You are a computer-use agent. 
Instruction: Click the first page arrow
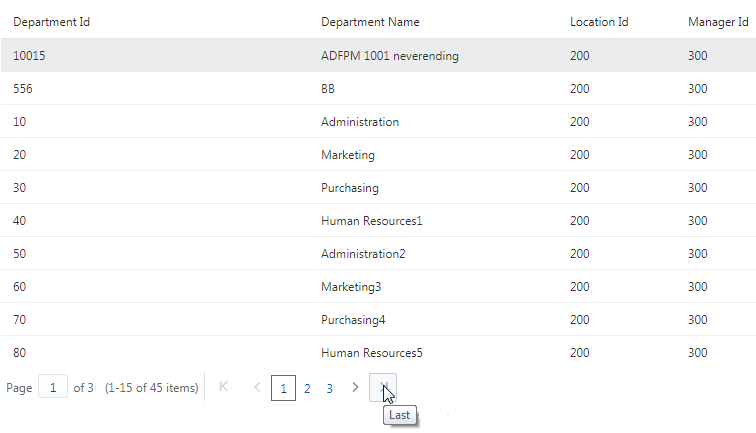(224, 387)
